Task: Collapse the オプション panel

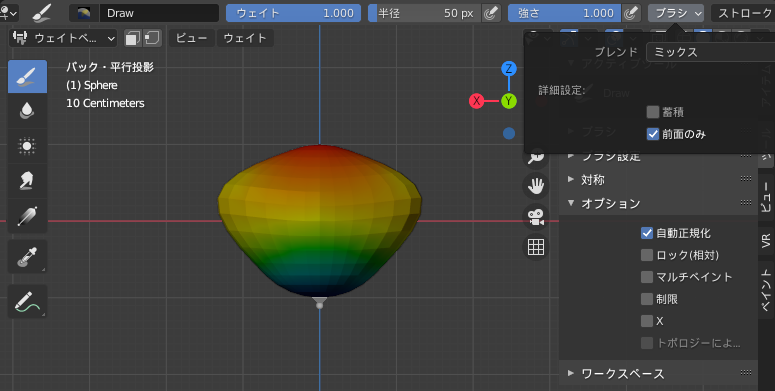Action: (571, 203)
